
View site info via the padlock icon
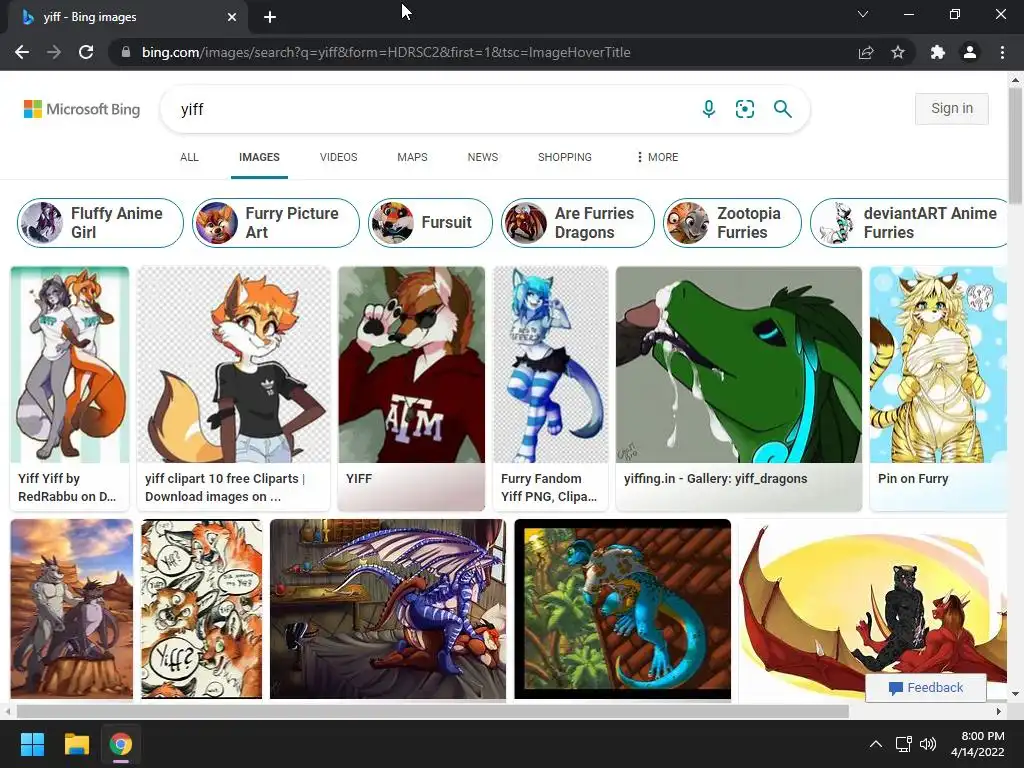coord(126,52)
